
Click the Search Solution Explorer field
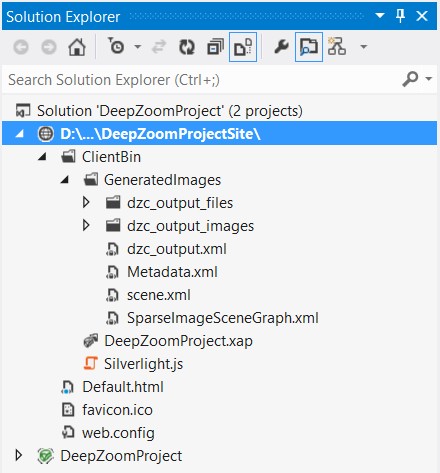(x=200, y=80)
